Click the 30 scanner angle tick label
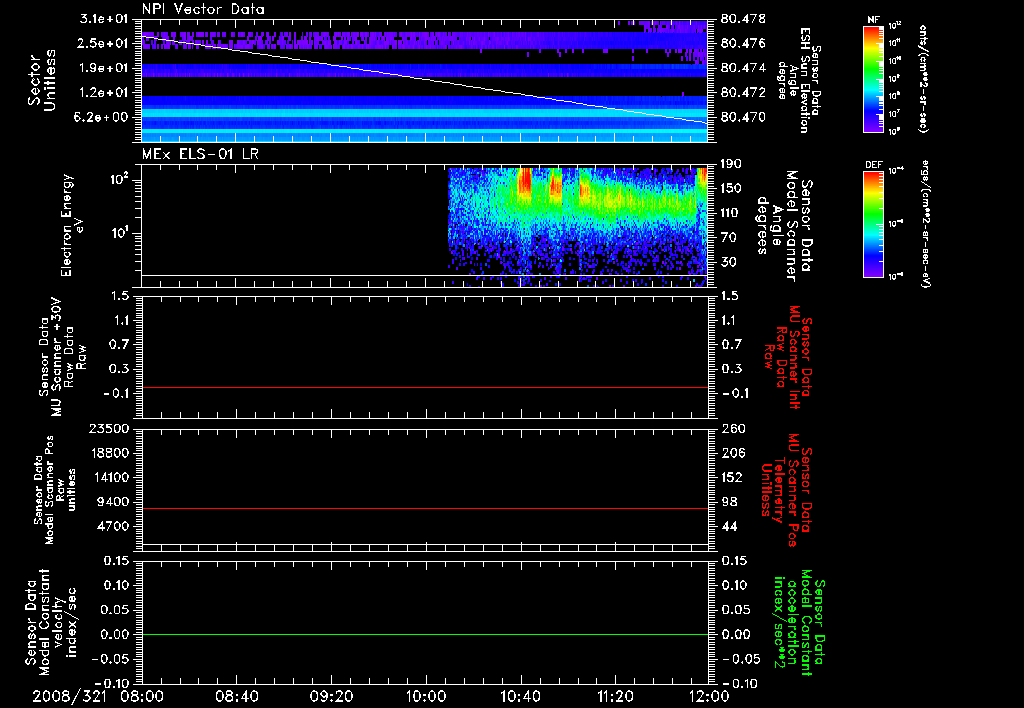1024x708 pixels. point(729,263)
